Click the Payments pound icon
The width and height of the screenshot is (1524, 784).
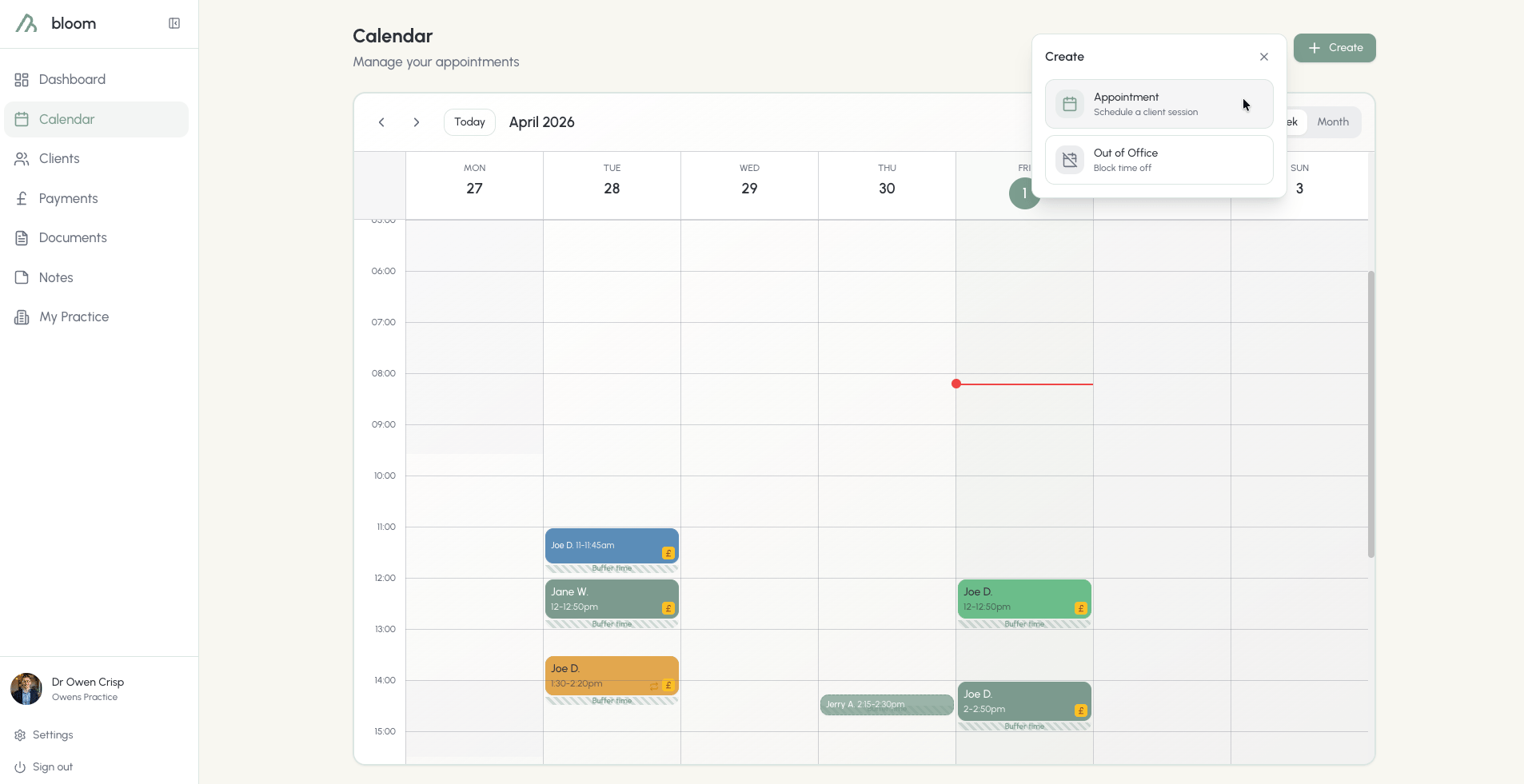tap(22, 198)
